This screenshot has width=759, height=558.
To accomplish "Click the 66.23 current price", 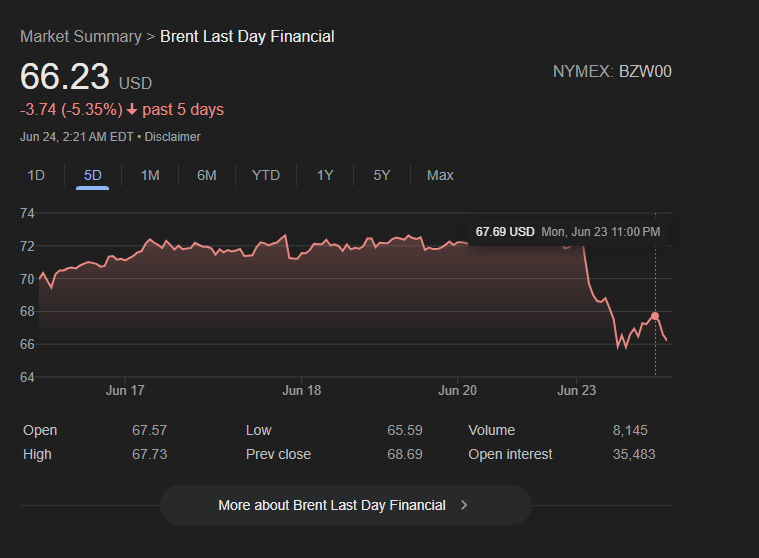I will (65, 76).
